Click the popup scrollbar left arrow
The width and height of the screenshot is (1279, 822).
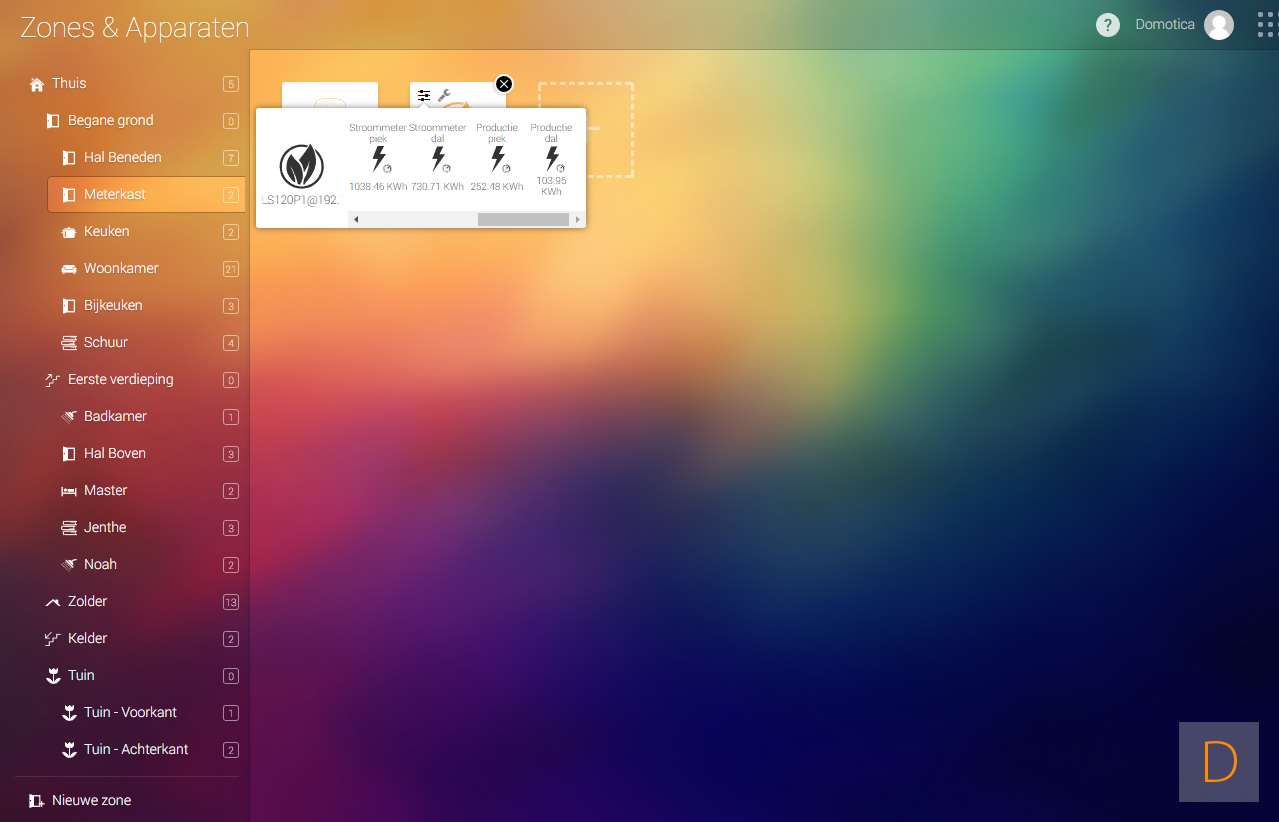pyautogui.click(x=356, y=220)
